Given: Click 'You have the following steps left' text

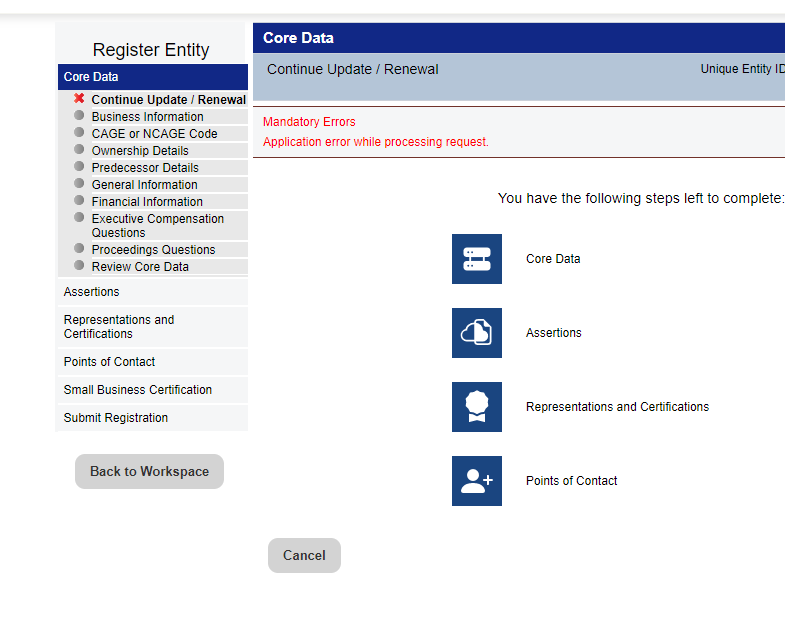Looking at the screenshot, I should [641, 198].
